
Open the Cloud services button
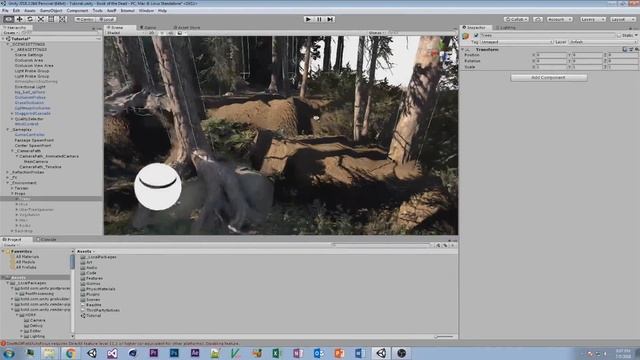pyautogui.click(x=538, y=19)
